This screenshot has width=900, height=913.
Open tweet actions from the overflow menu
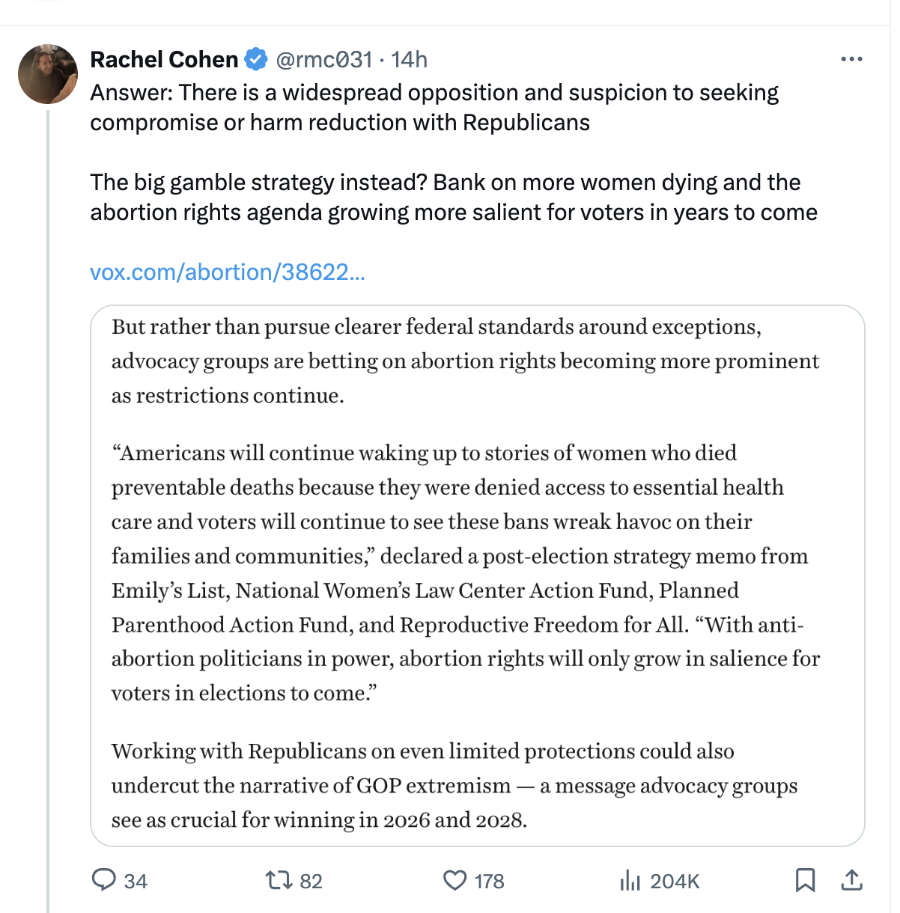852,59
